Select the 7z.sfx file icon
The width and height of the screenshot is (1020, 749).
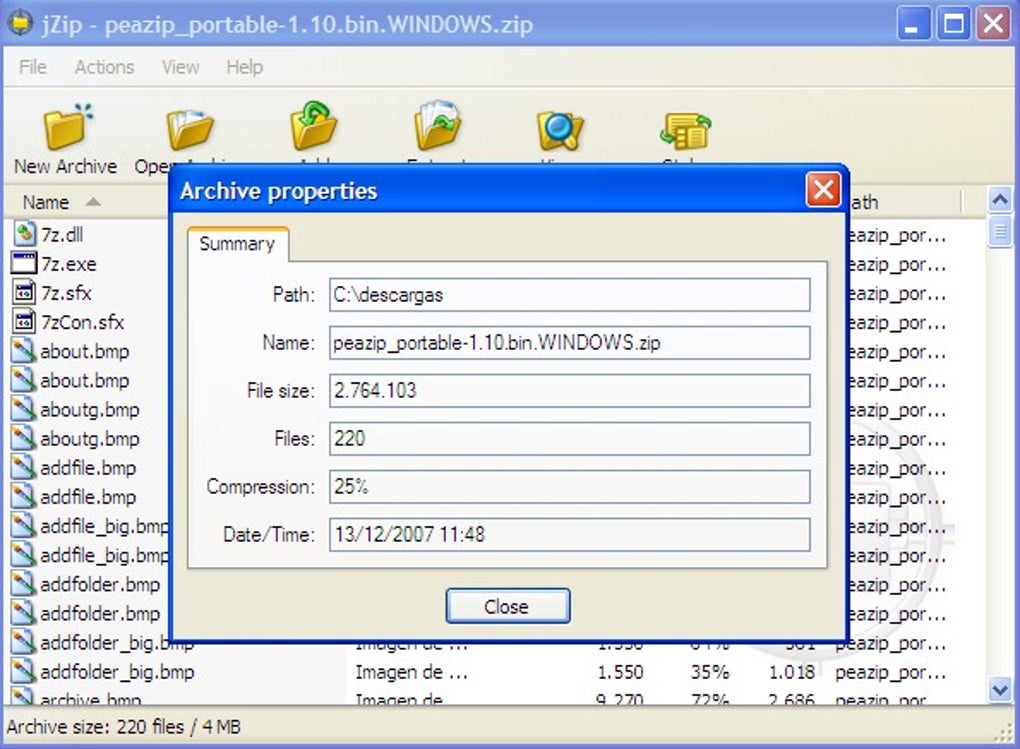pos(24,292)
